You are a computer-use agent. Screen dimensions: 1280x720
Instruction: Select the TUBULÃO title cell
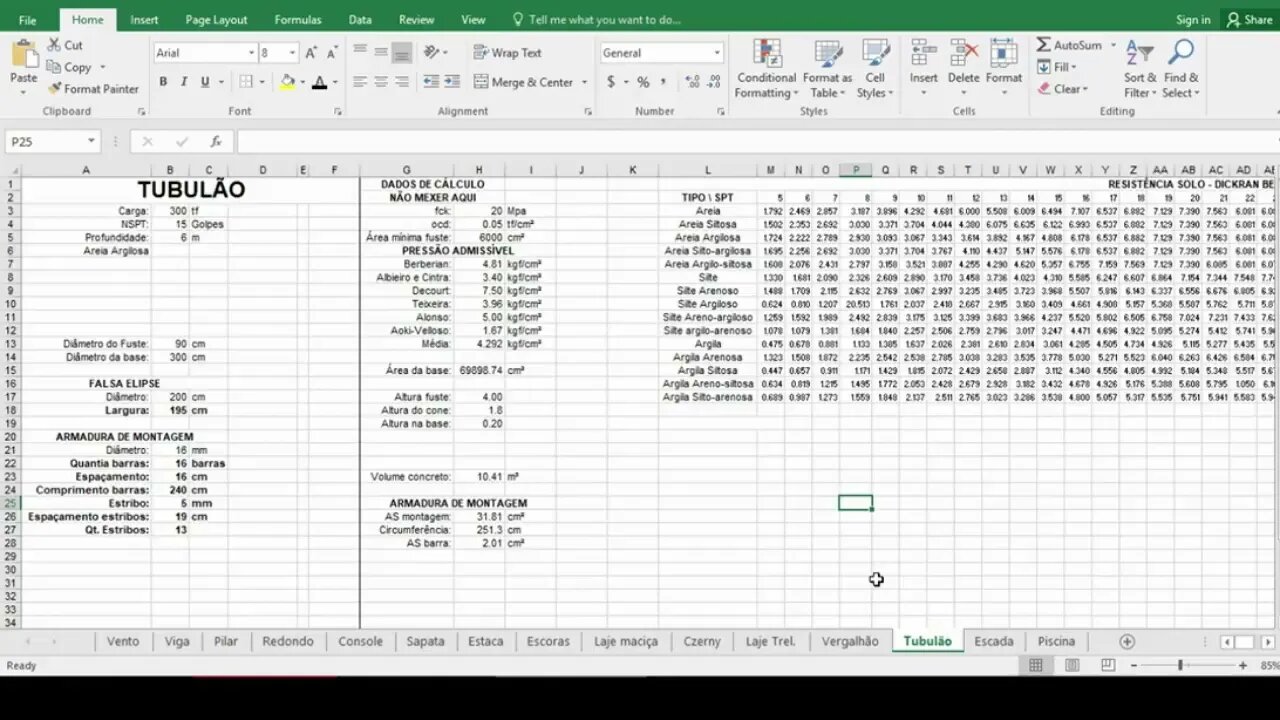click(190, 190)
